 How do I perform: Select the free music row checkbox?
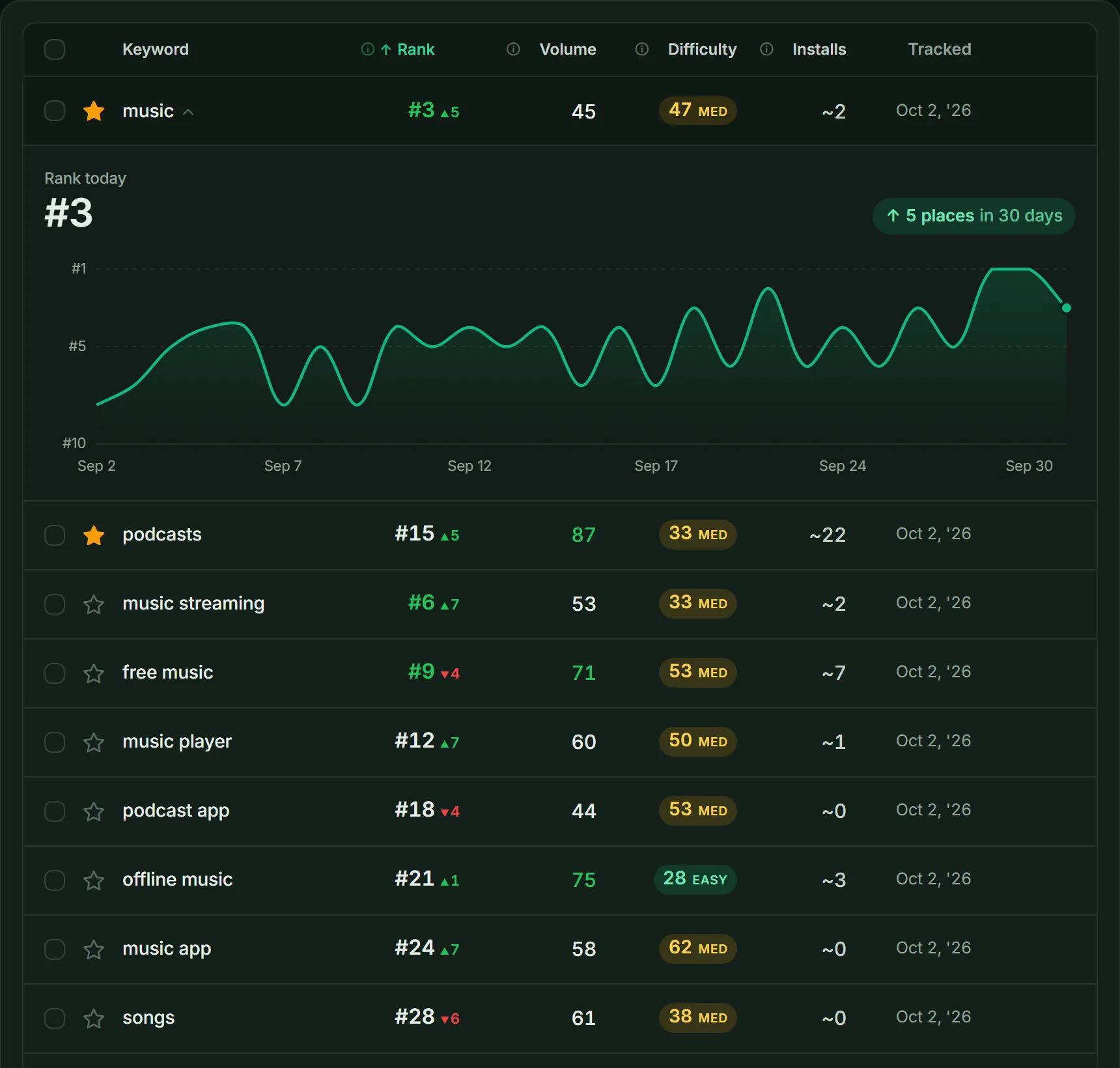point(55,673)
